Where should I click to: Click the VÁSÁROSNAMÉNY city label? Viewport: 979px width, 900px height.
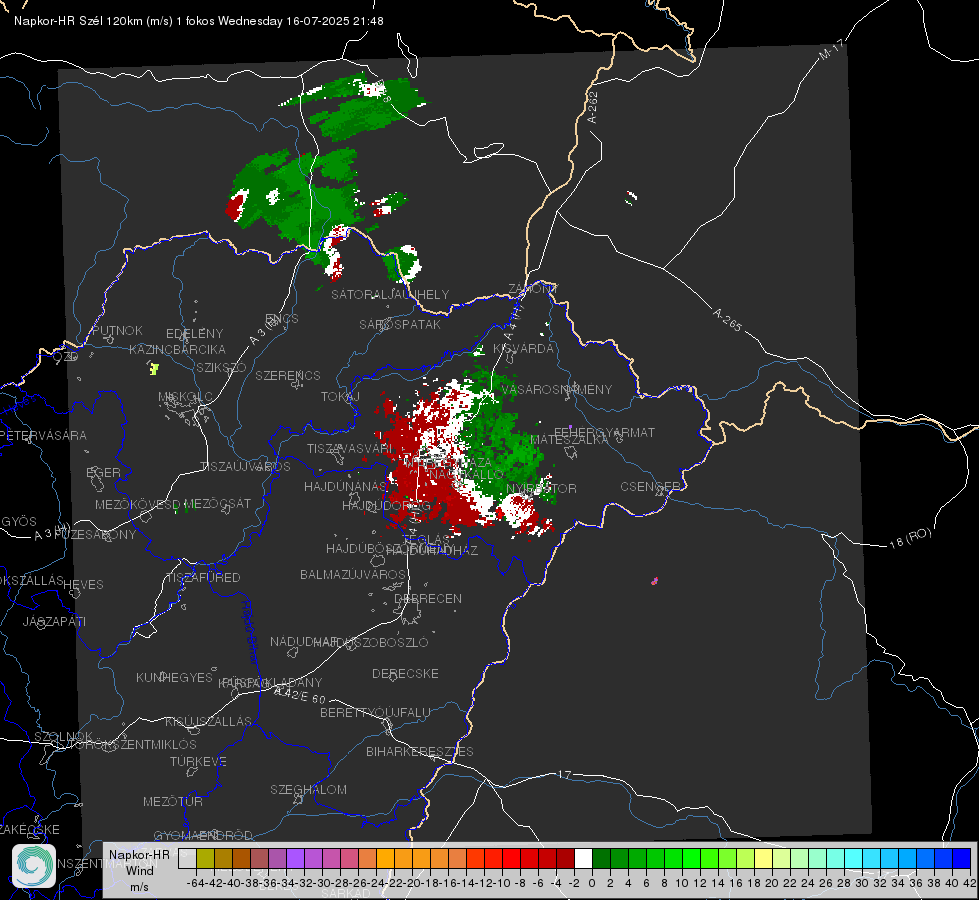click(x=556, y=389)
